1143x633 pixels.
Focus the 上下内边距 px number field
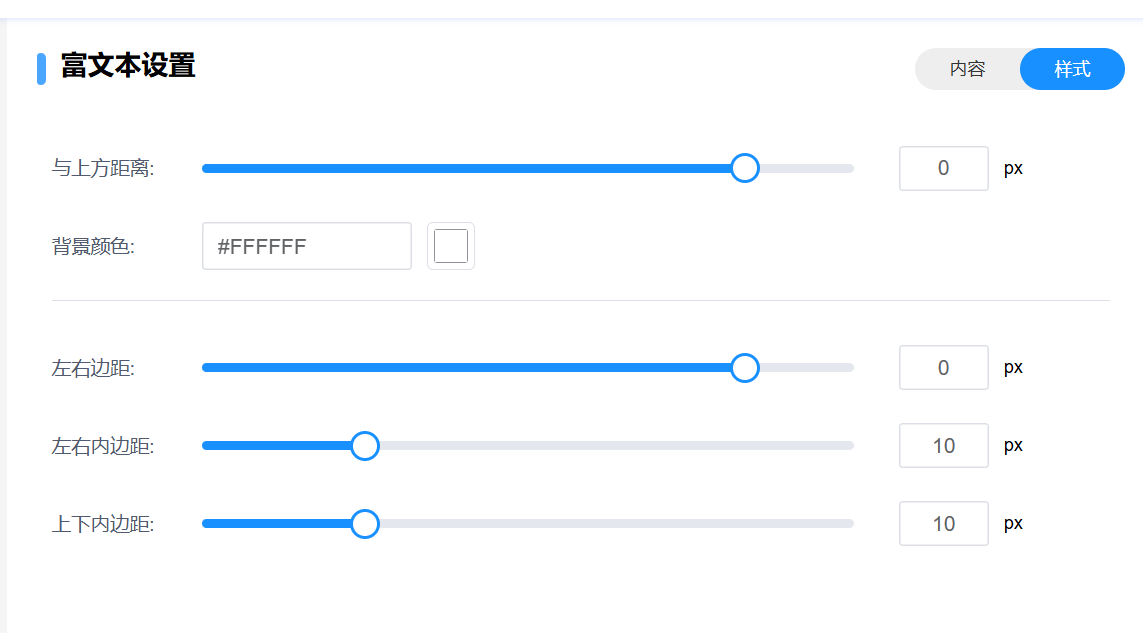(x=943, y=524)
